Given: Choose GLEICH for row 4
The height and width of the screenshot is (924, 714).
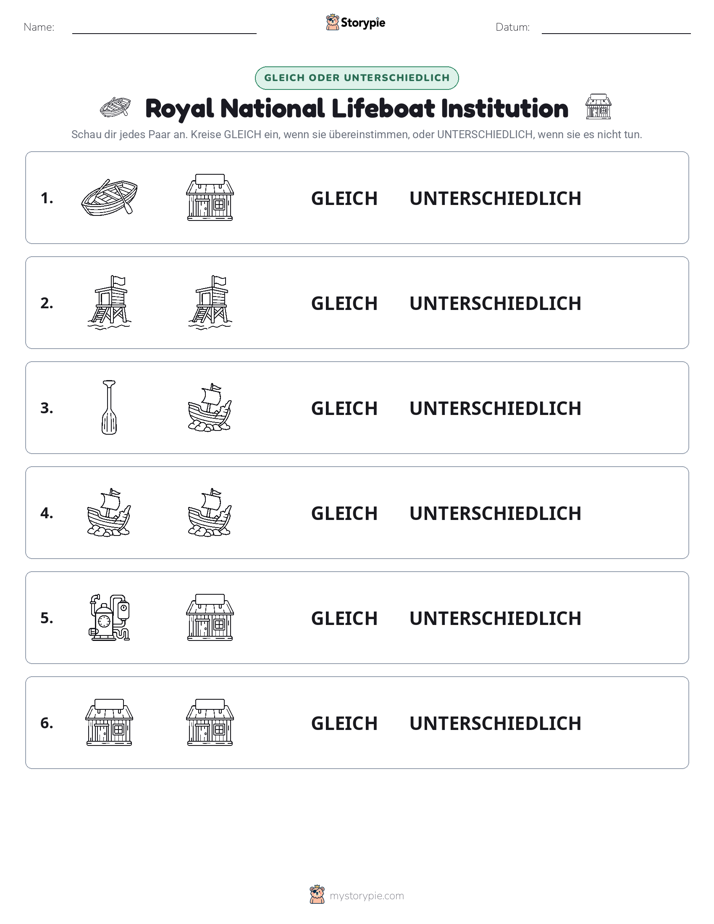Looking at the screenshot, I should (344, 513).
